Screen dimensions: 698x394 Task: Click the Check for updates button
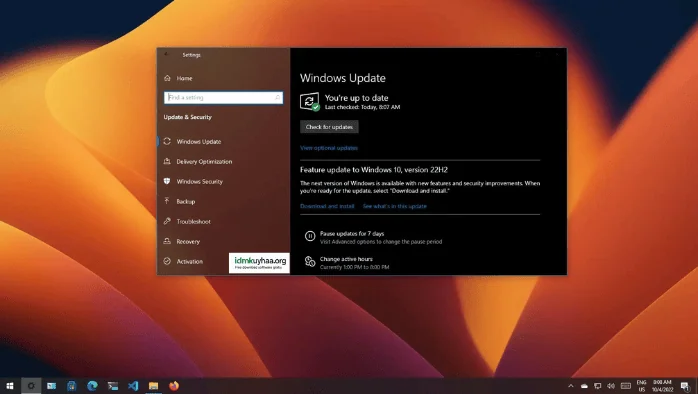(329, 127)
